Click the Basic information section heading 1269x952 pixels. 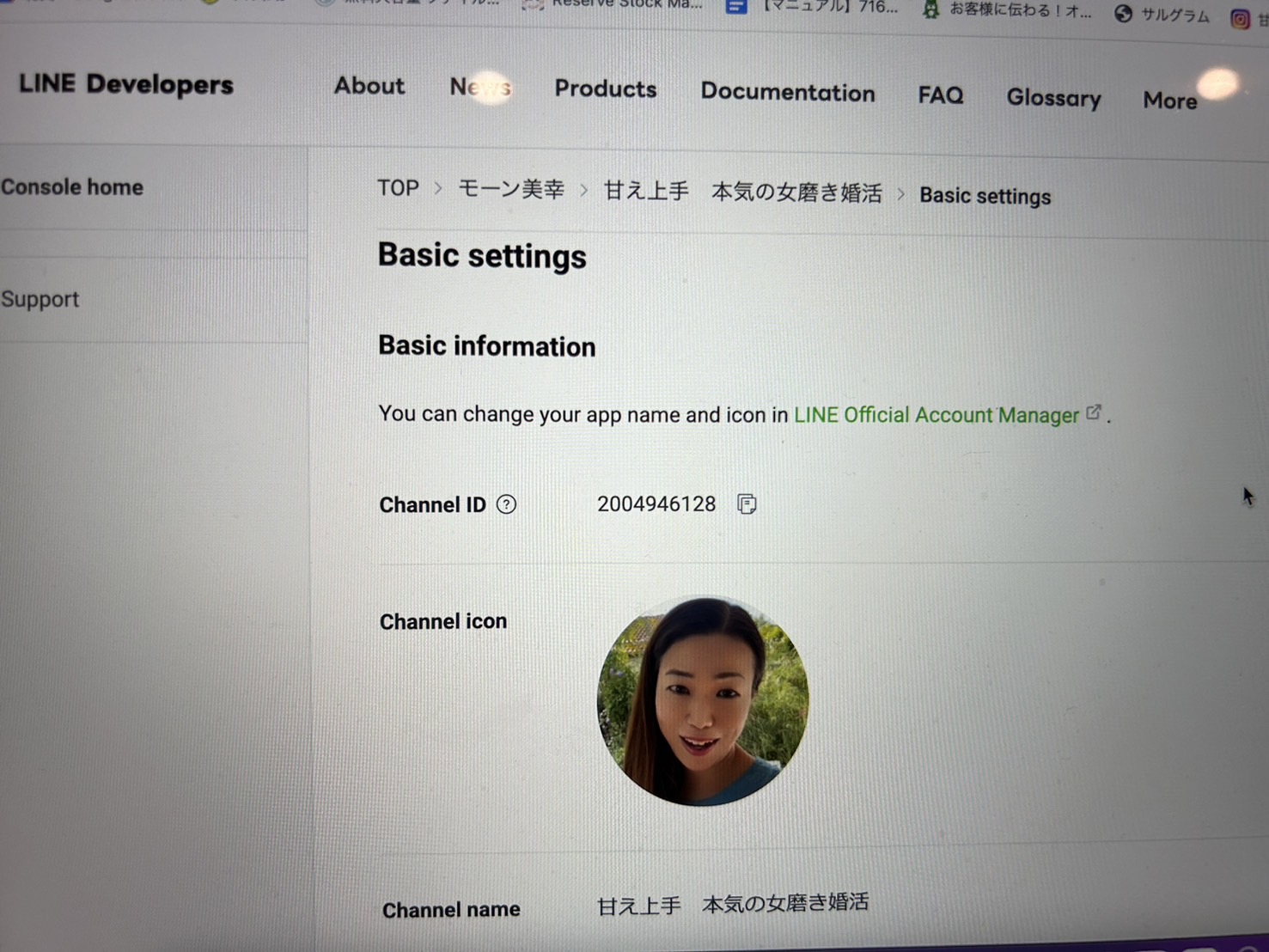[x=487, y=345]
